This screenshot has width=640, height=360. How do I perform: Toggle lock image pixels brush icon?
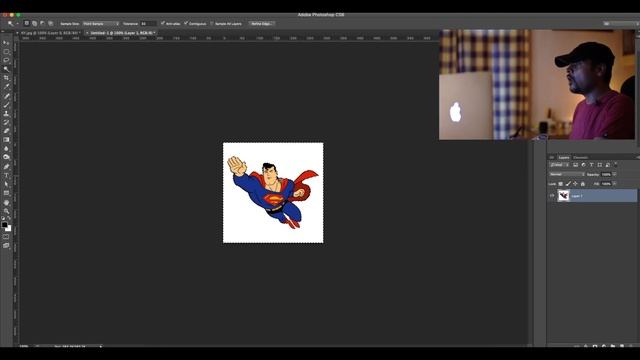(568, 184)
